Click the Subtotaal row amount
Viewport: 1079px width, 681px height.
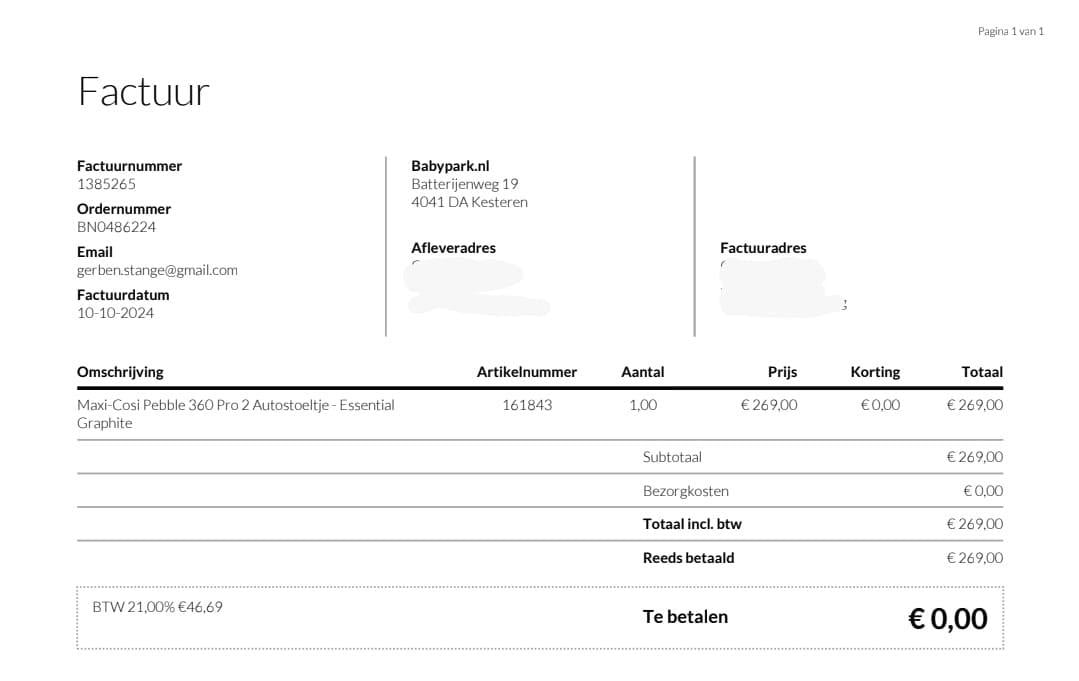[x=974, y=457]
